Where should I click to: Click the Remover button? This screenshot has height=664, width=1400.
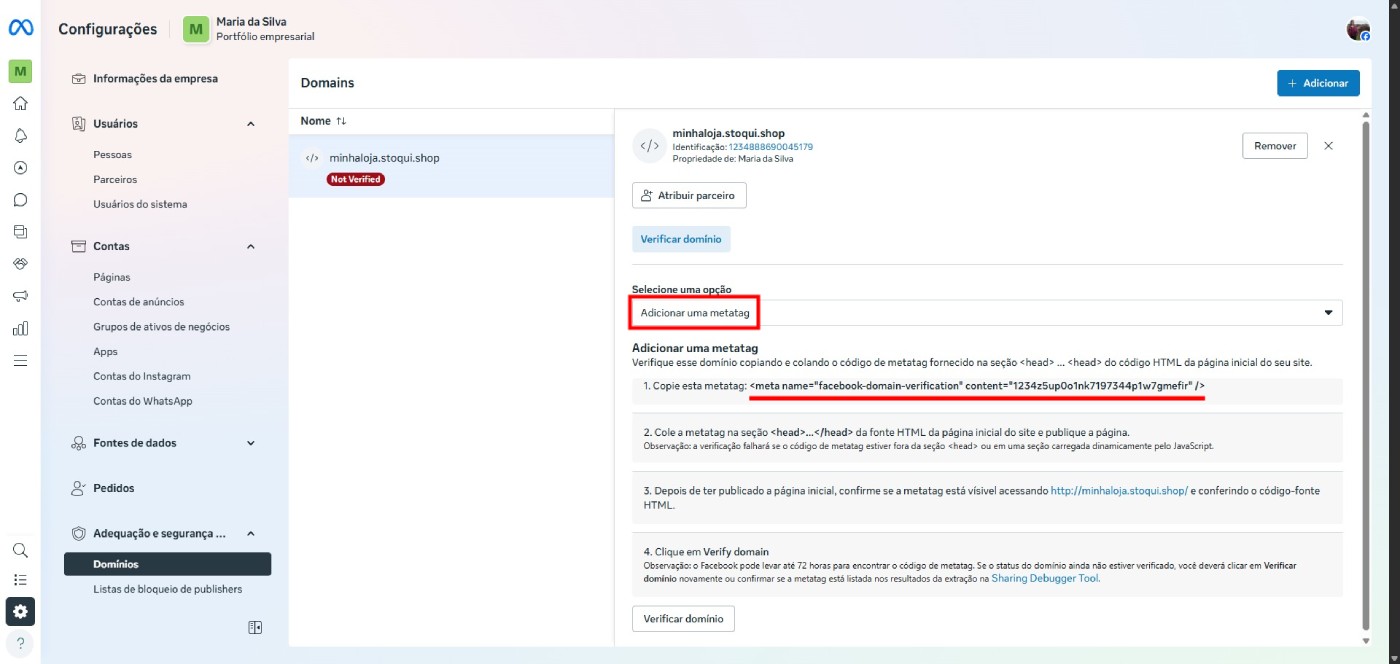coord(1274,146)
